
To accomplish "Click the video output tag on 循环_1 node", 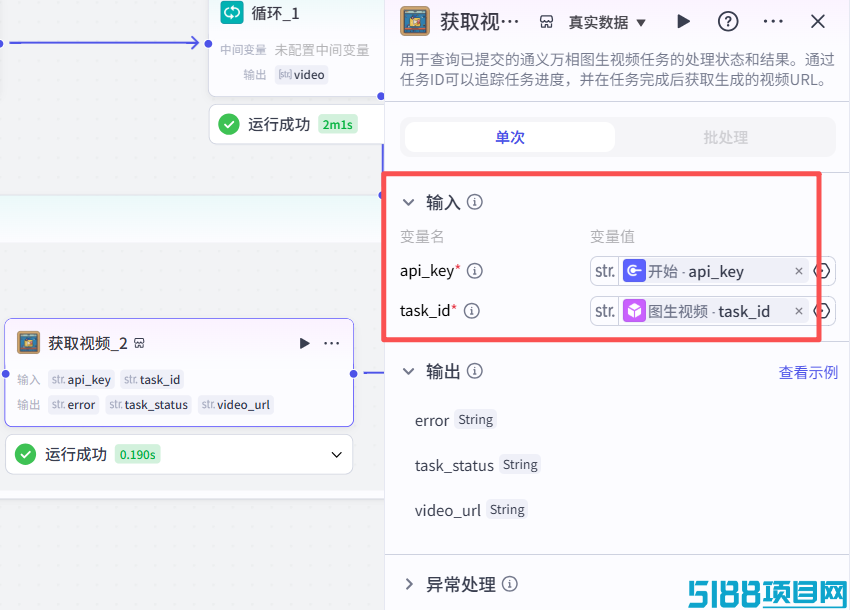I will 301,75.
